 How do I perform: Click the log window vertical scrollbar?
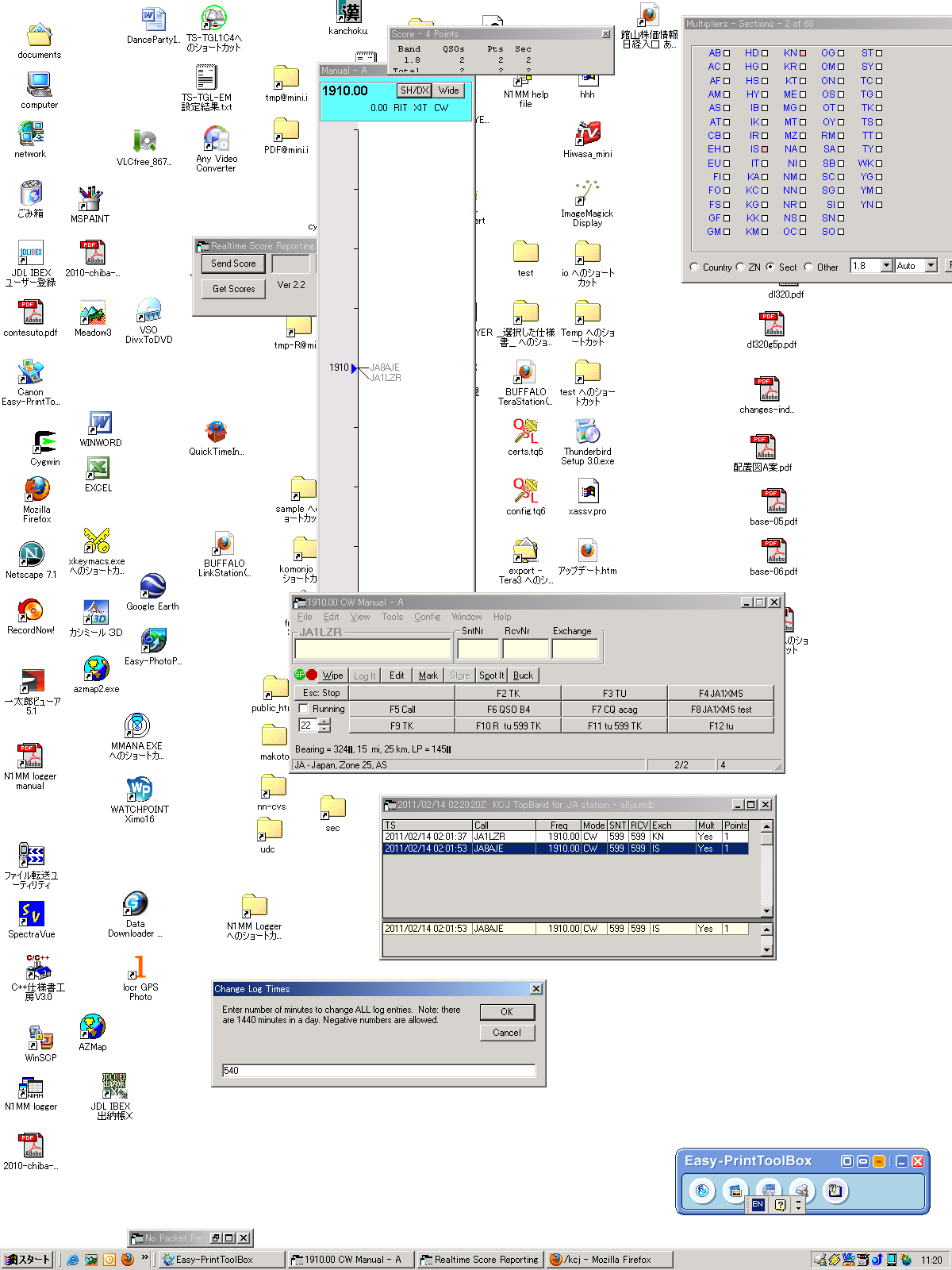pos(766,869)
